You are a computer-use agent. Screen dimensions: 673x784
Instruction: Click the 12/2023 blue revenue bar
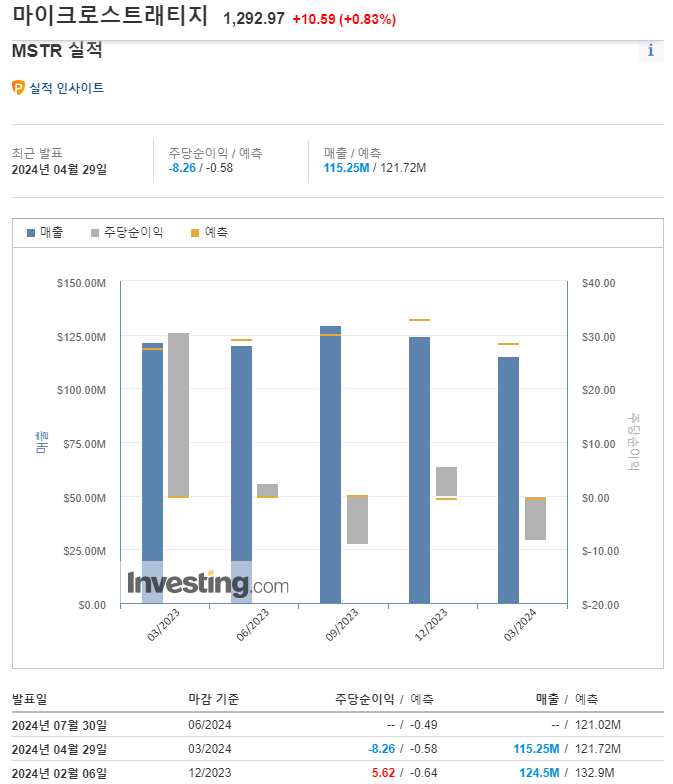[x=420, y=470]
